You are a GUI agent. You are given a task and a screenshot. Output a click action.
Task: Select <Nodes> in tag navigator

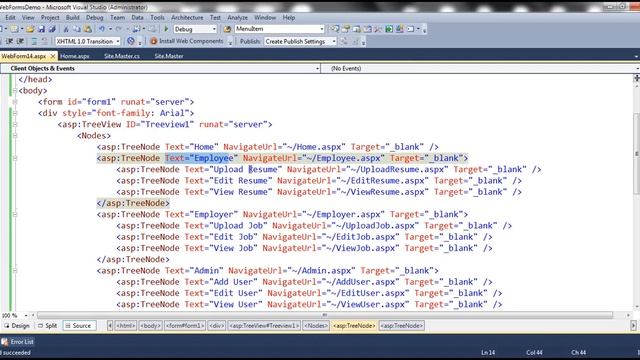point(316,326)
